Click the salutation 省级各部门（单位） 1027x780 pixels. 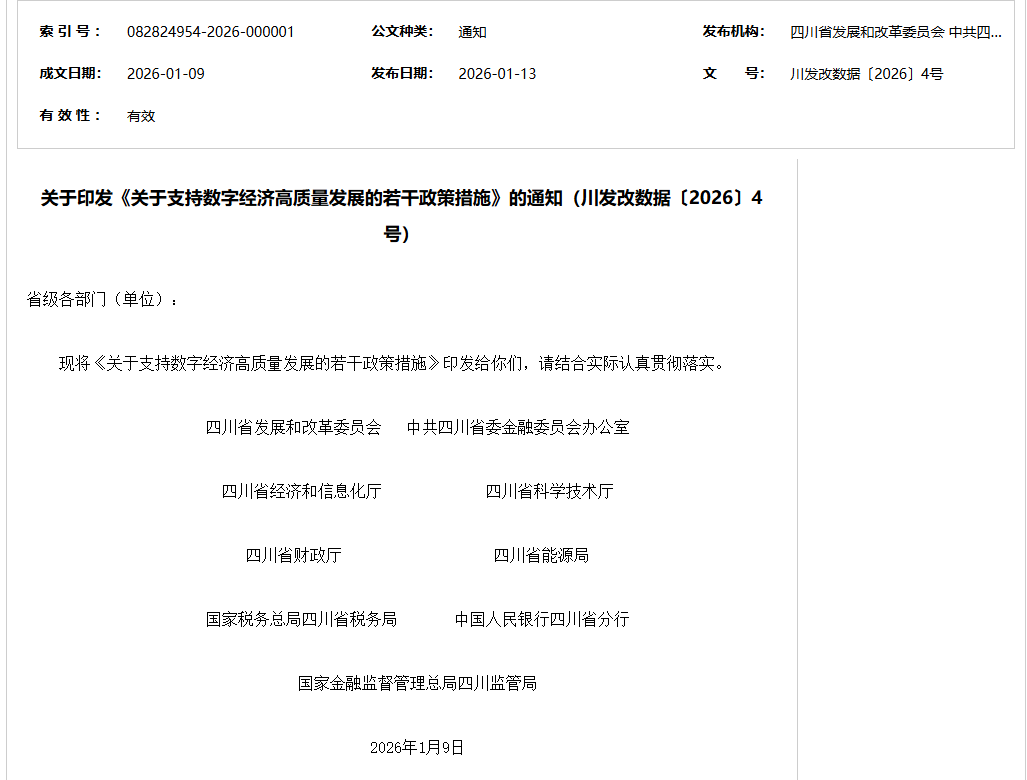tap(102, 299)
